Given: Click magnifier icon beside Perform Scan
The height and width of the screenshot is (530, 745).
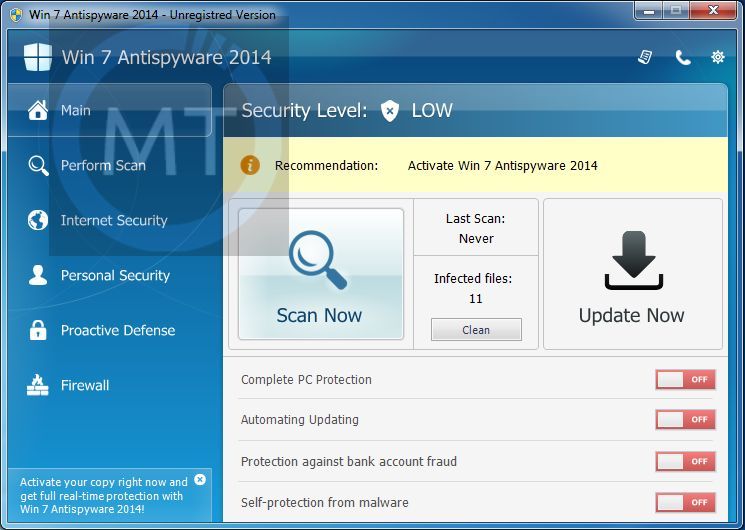Looking at the screenshot, I should pyautogui.click(x=38, y=165).
